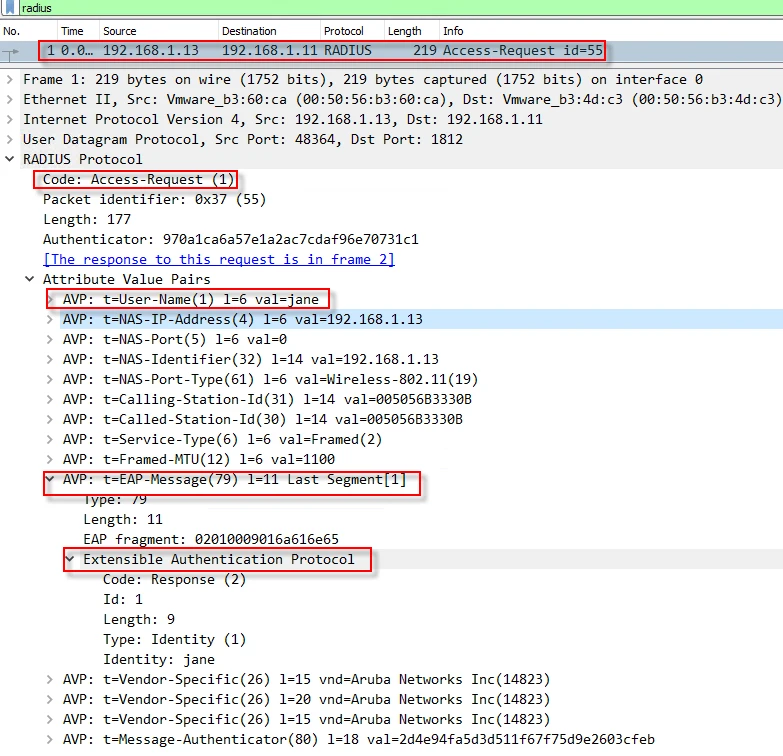Image resolution: width=783 pixels, height=756 pixels.
Task: Collapse the Attribute Value Pairs node
Action: click(x=30, y=279)
